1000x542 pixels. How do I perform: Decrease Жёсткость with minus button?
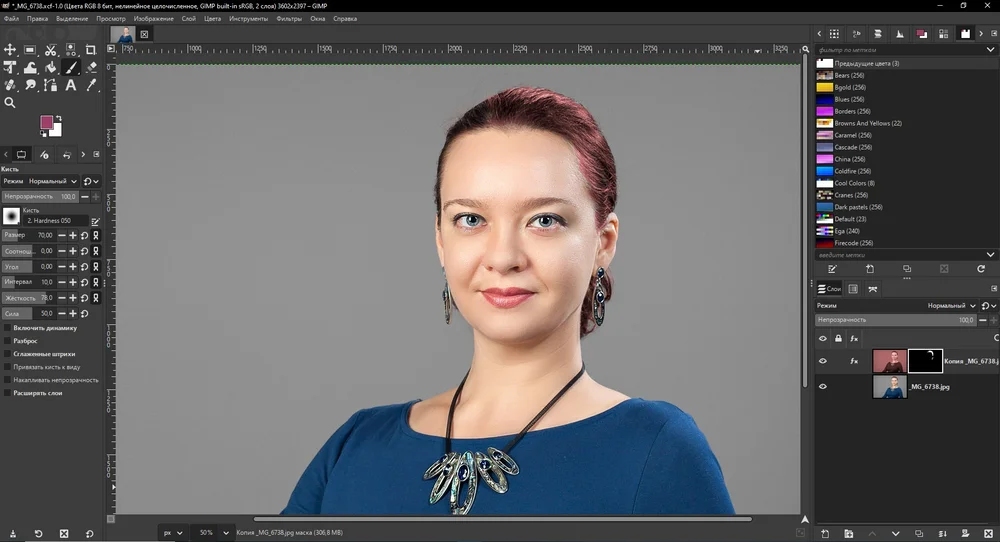62,298
